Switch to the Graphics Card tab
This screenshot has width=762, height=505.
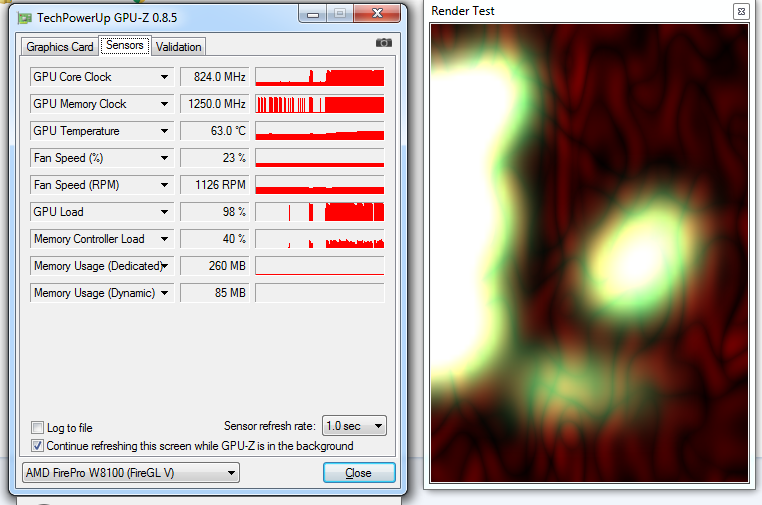pos(60,47)
